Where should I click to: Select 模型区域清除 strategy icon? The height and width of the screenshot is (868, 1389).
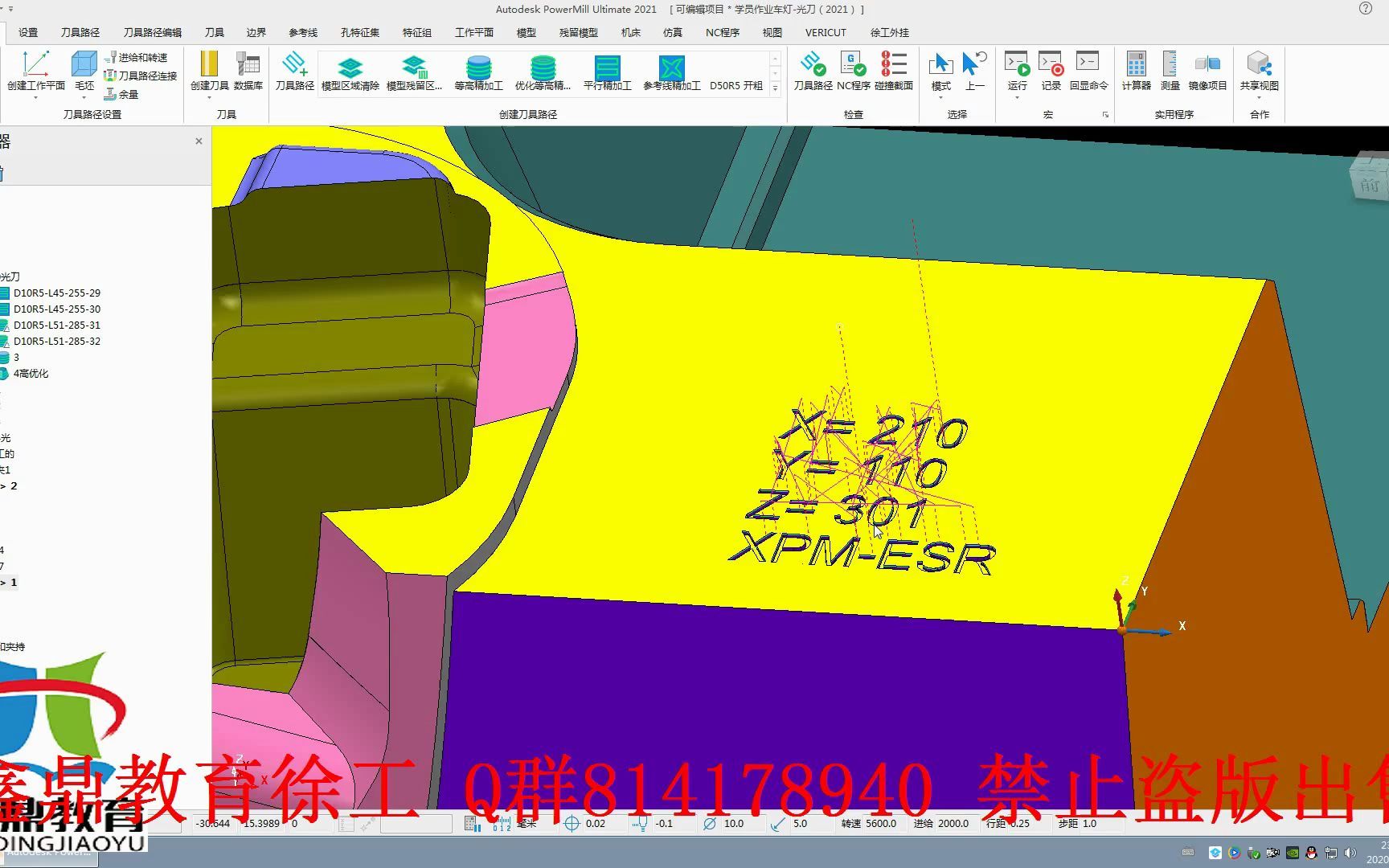click(350, 72)
